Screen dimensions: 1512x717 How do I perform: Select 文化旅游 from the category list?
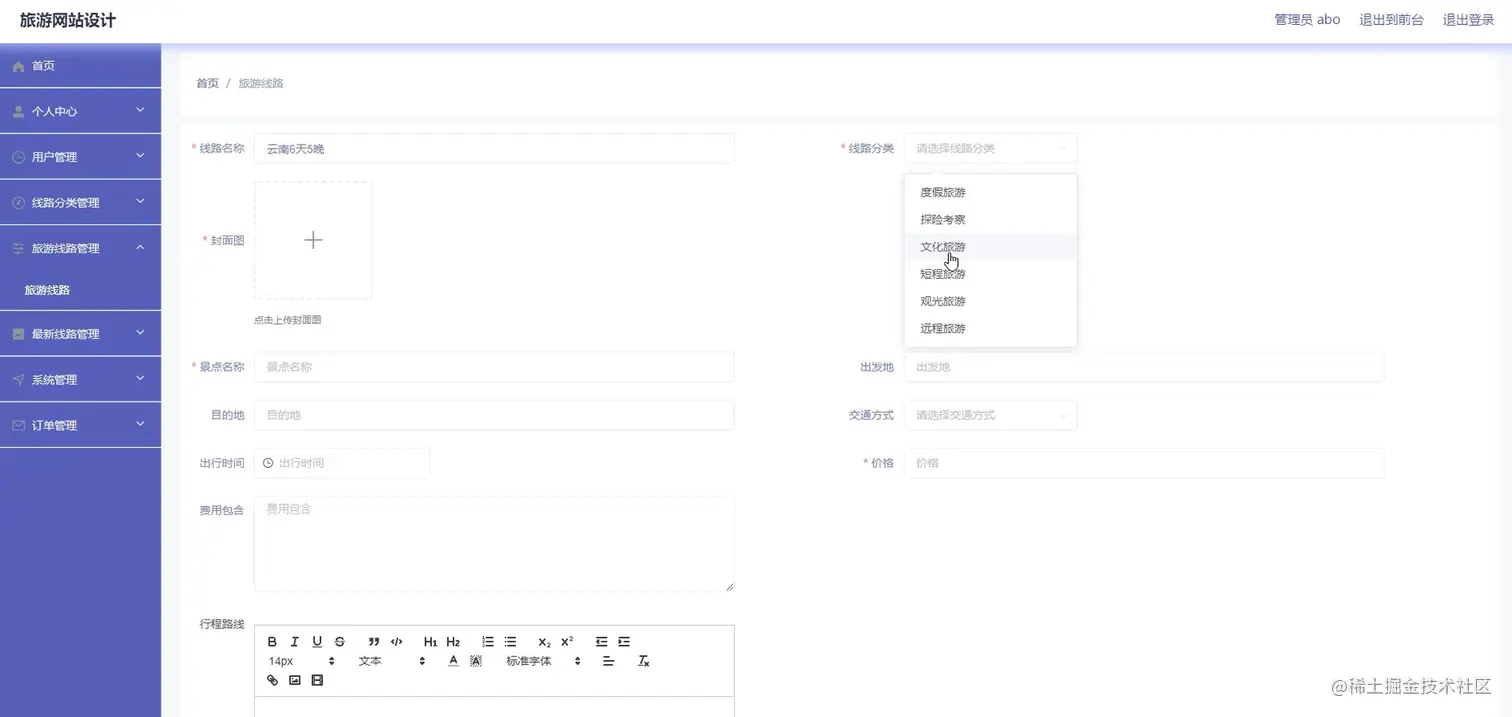(x=941, y=246)
